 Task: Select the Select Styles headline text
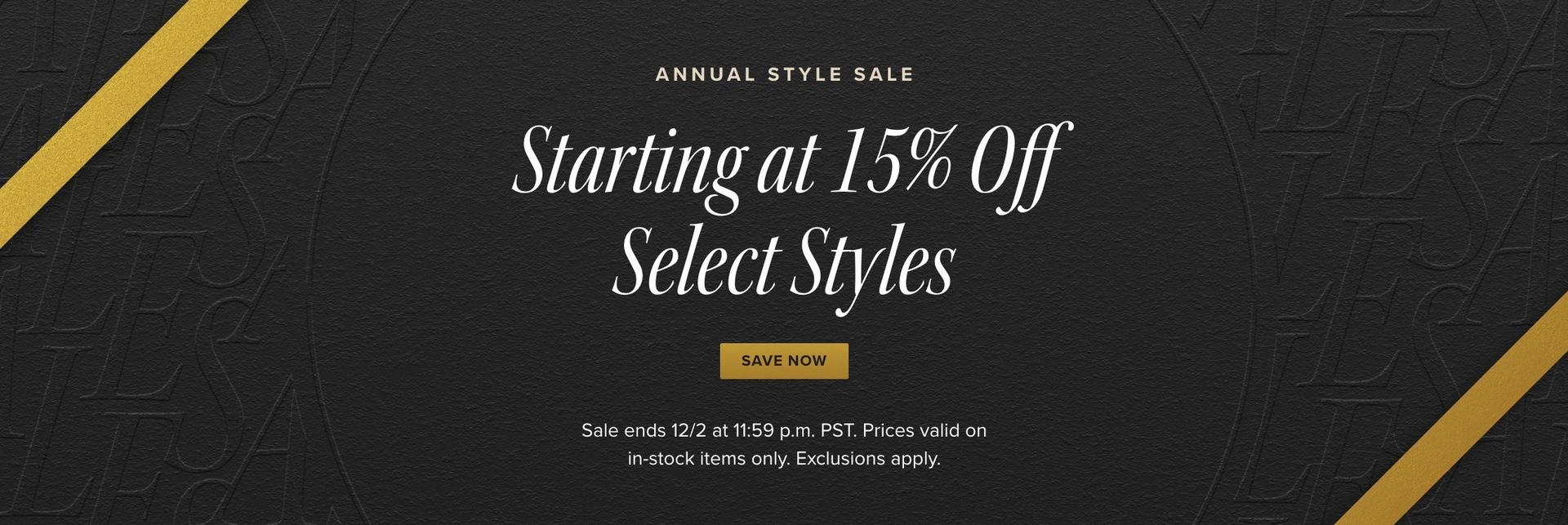point(784,260)
